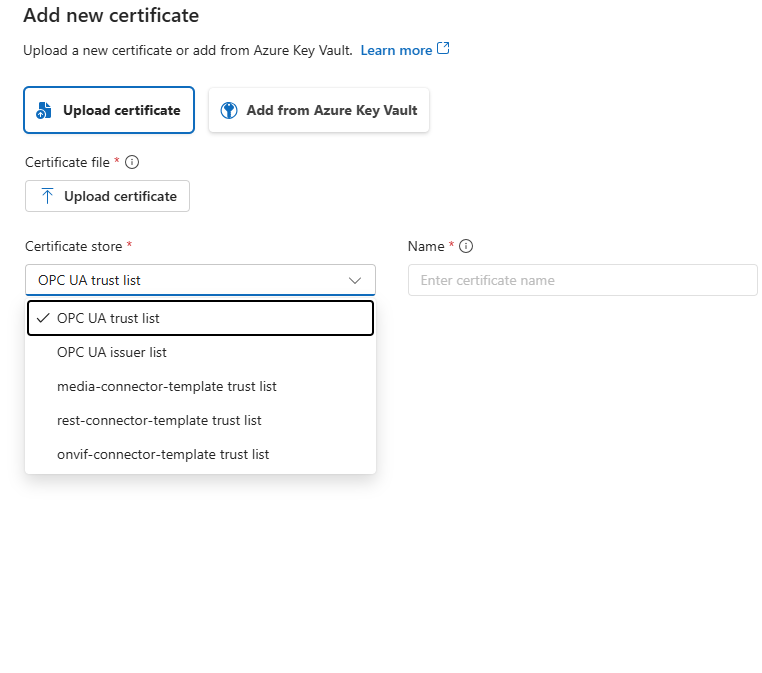Open external link icon beside Learn more
The height and width of the screenshot is (673, 762).
point(443,49)
